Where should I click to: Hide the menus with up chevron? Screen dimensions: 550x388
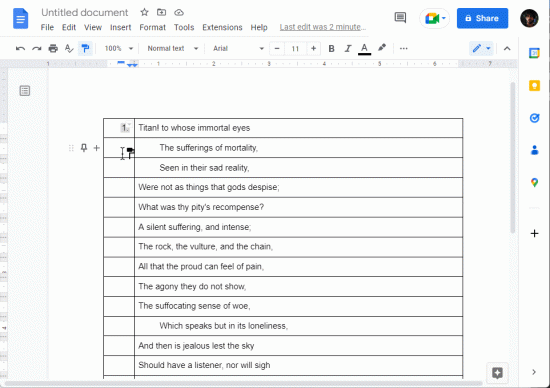[x=507, y=48]
